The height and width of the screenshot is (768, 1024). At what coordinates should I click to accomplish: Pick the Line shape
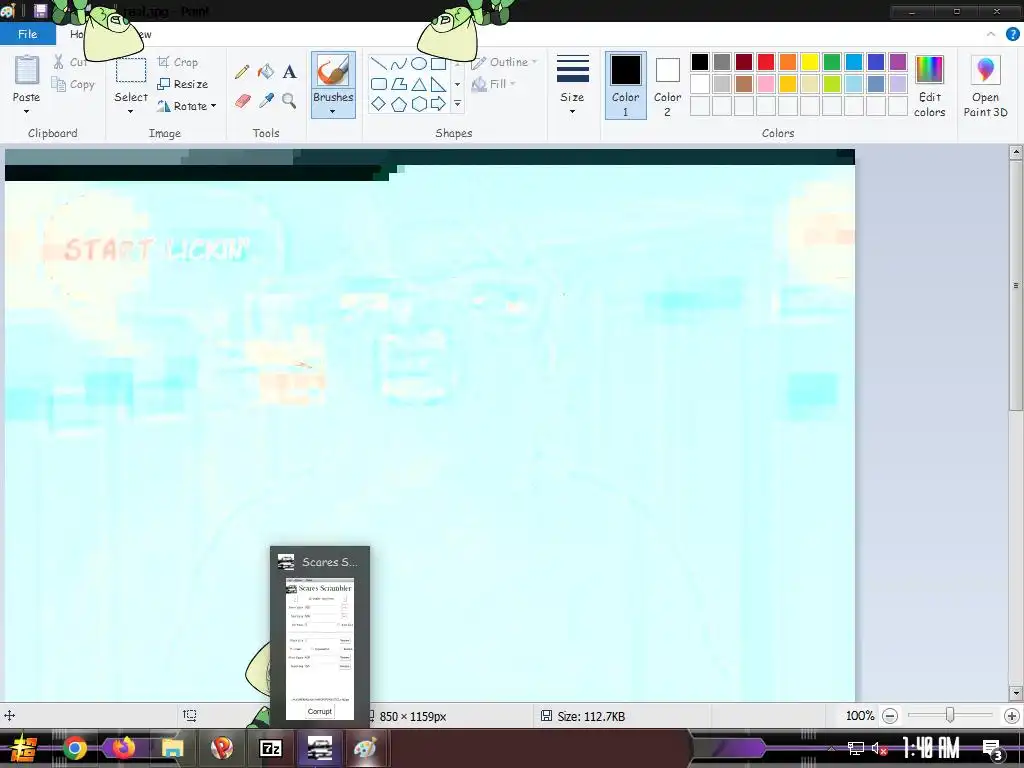pyautogui.click(x=379, y=63)
